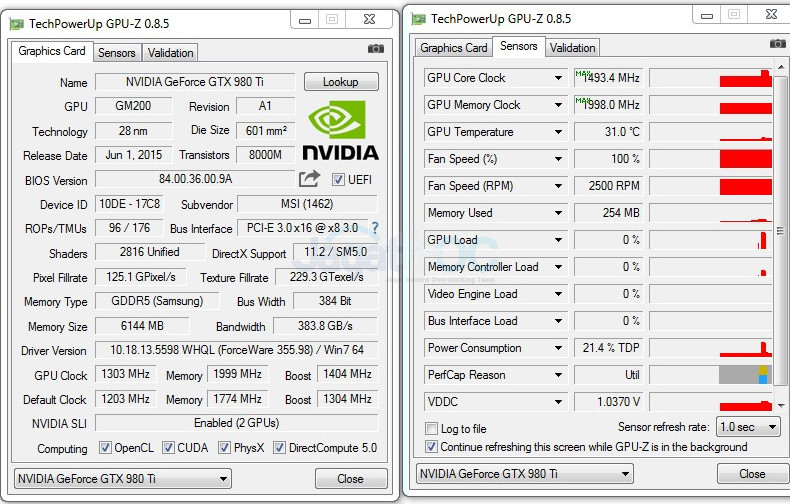The width and height of the screenshot is (790, 504).
Task: Open the Video Engine Load dropdown
Action: pyautogui.click(x=558, y=294)
